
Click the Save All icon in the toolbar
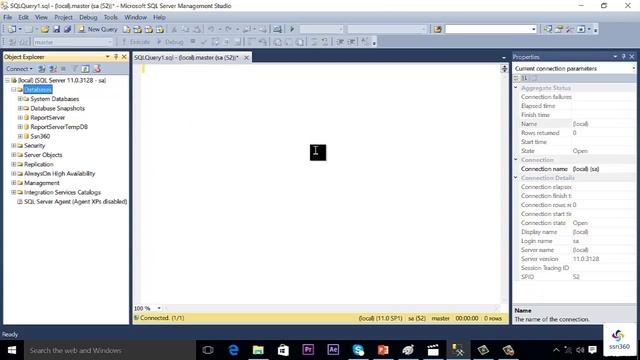pyautogui.click(x=67, y=29)
